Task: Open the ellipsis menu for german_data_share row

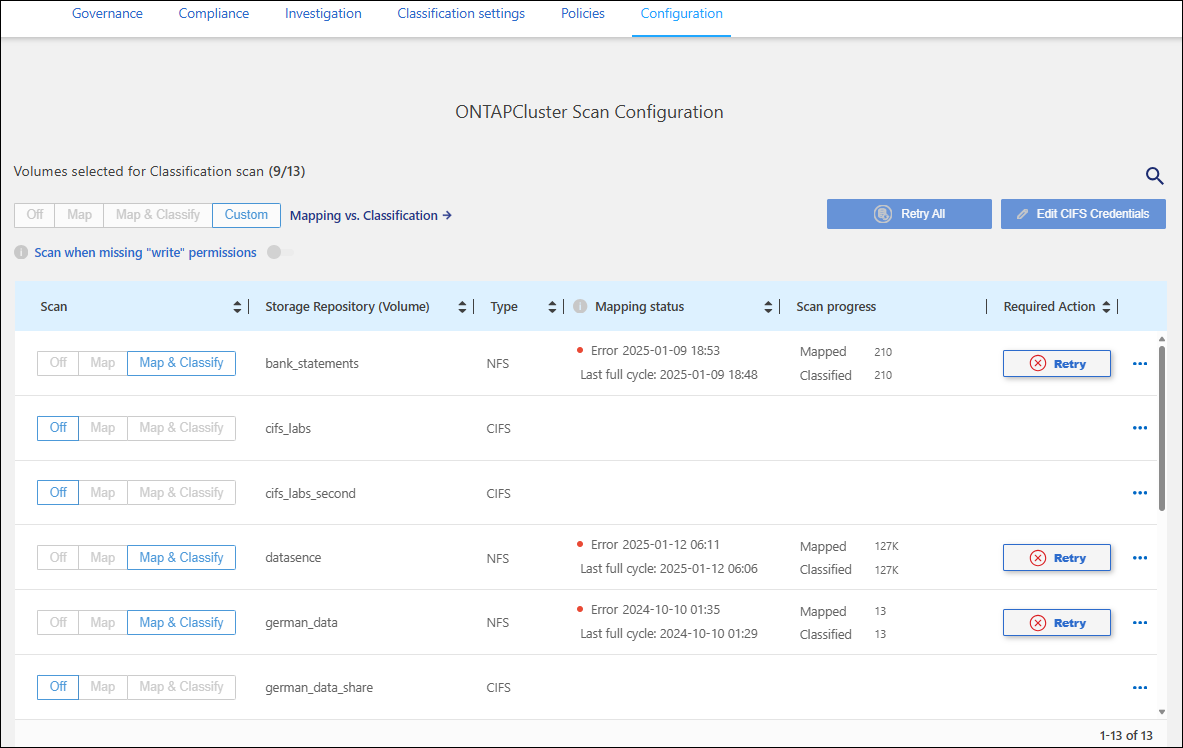Action: 1139,687
